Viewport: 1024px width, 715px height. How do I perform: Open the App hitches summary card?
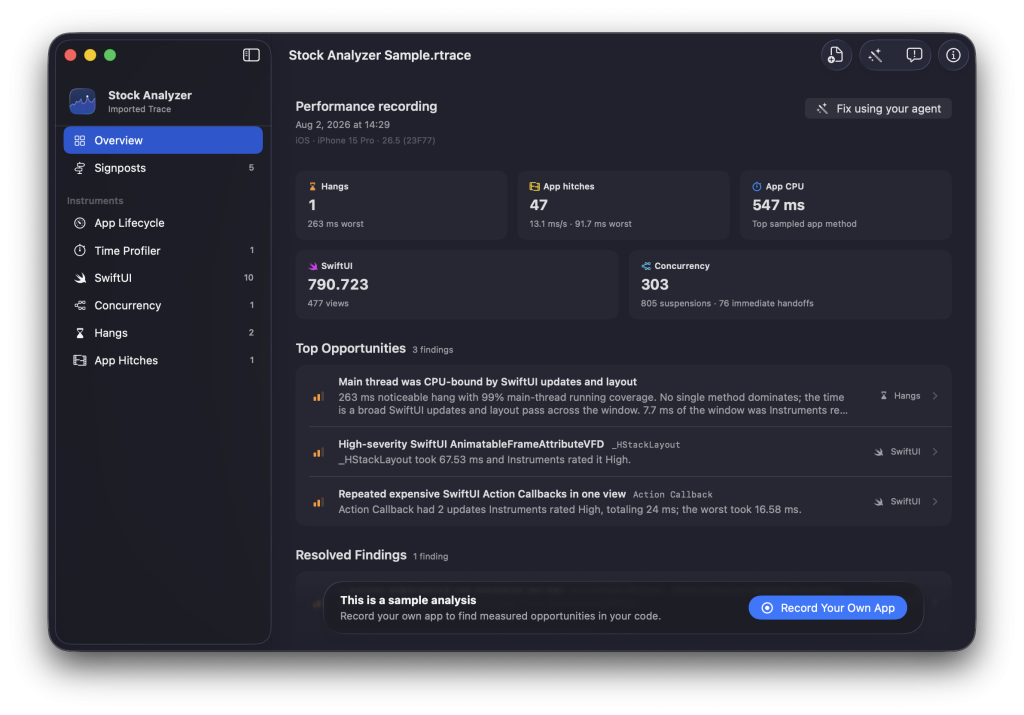coord(623,205)
